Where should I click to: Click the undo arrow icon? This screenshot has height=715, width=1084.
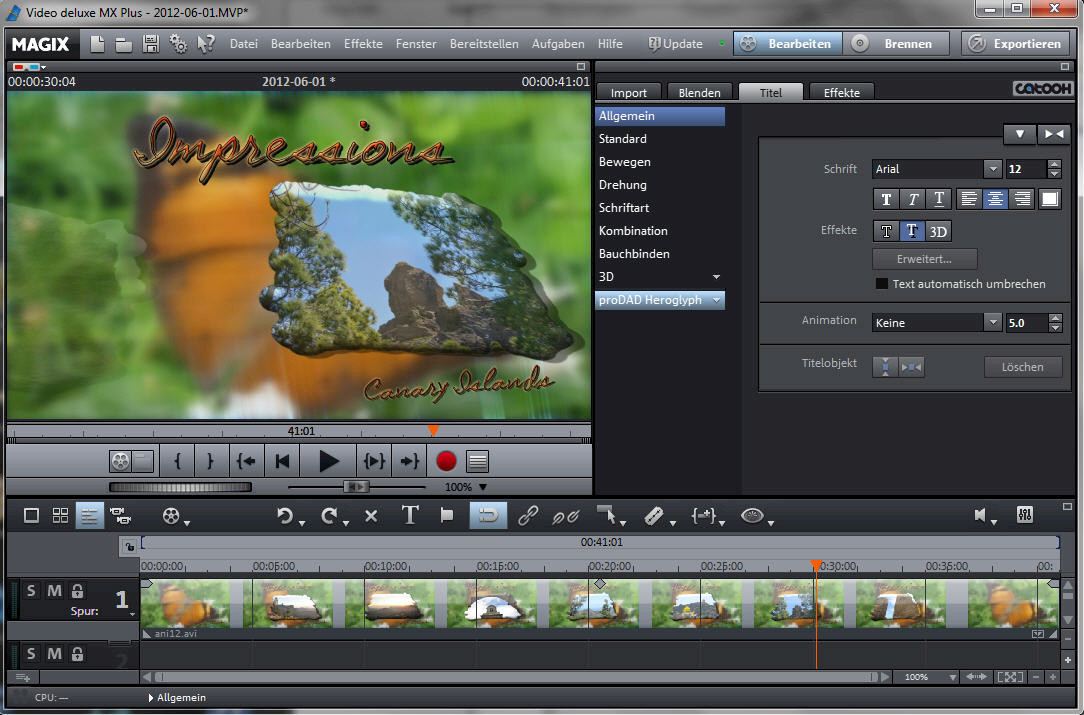click(x=285, y=515)
